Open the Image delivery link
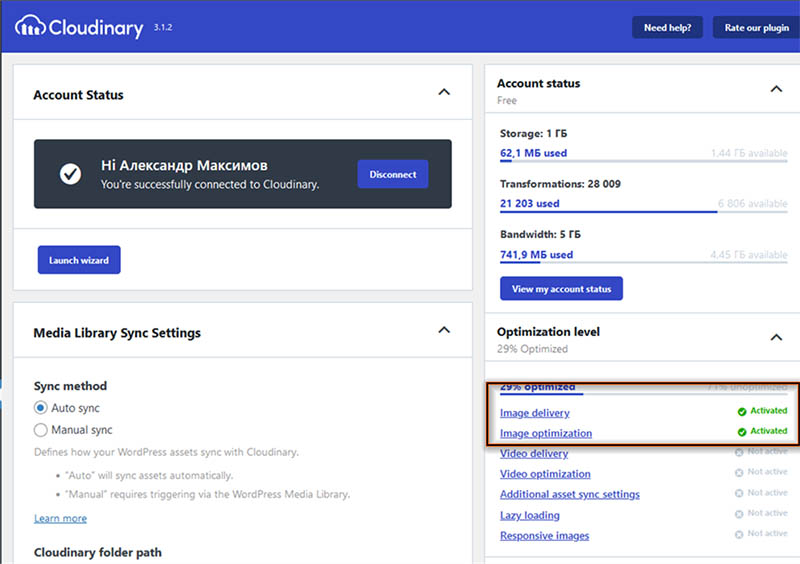The height and width of the screenshot is (564, 800). pyautogui.click(x=535, y=412)
